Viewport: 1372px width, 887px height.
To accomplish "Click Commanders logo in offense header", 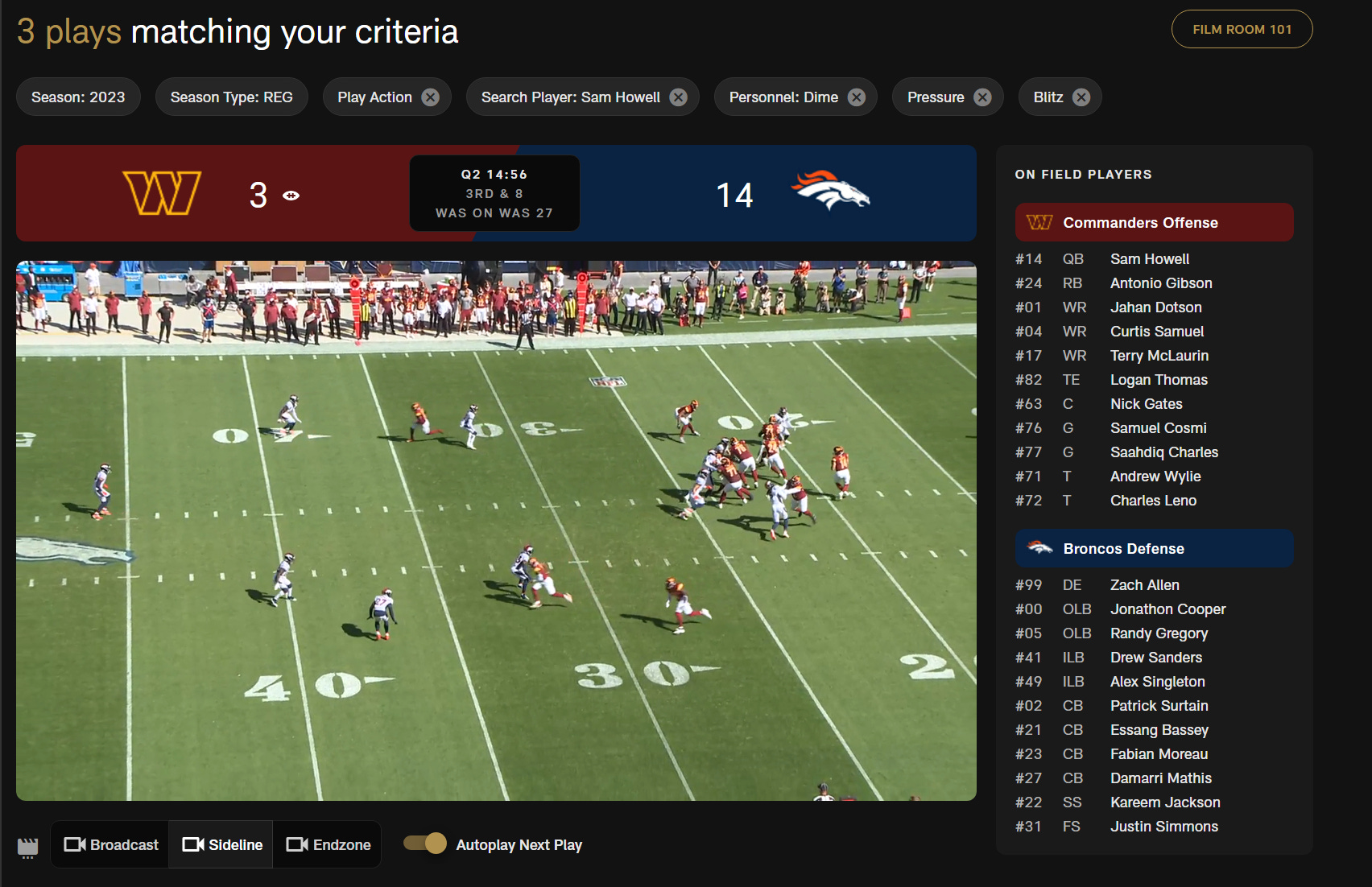I will point(1039,222).
